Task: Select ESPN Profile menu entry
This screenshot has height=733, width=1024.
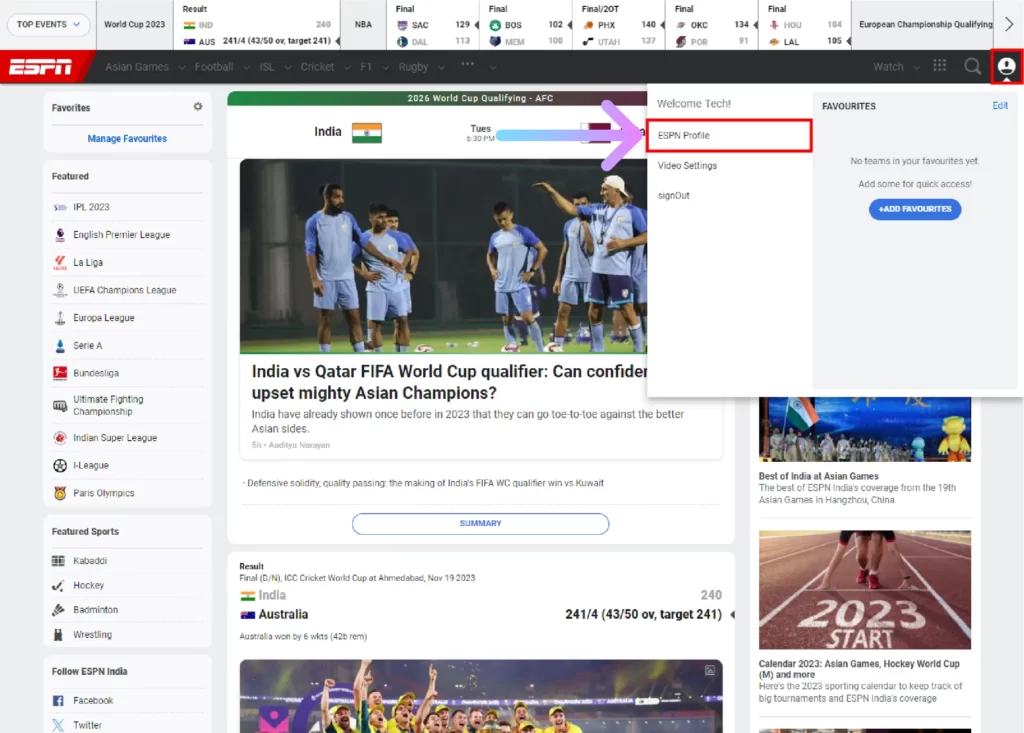Action: (729, 135)
